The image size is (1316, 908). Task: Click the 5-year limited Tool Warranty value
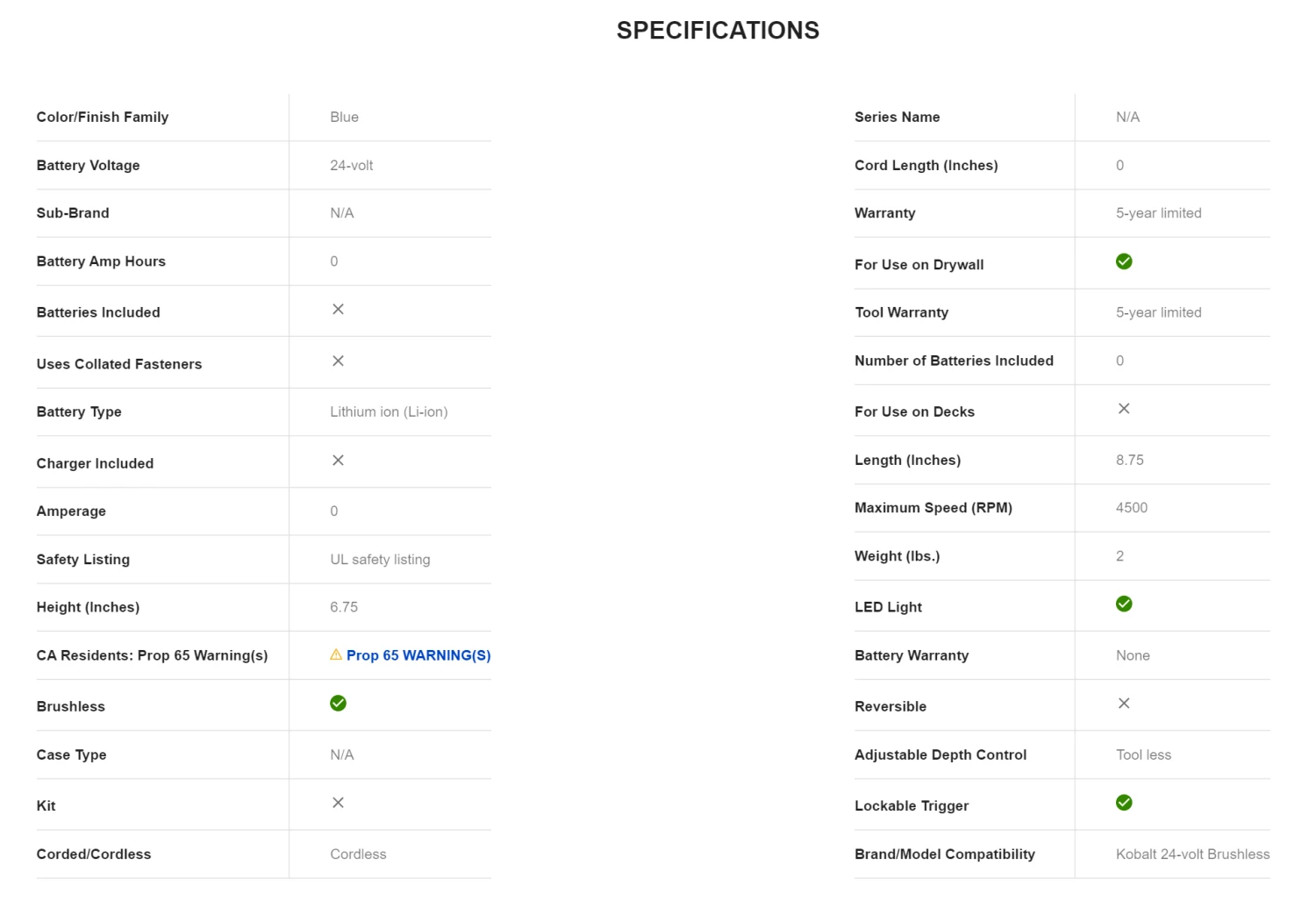1158,312
